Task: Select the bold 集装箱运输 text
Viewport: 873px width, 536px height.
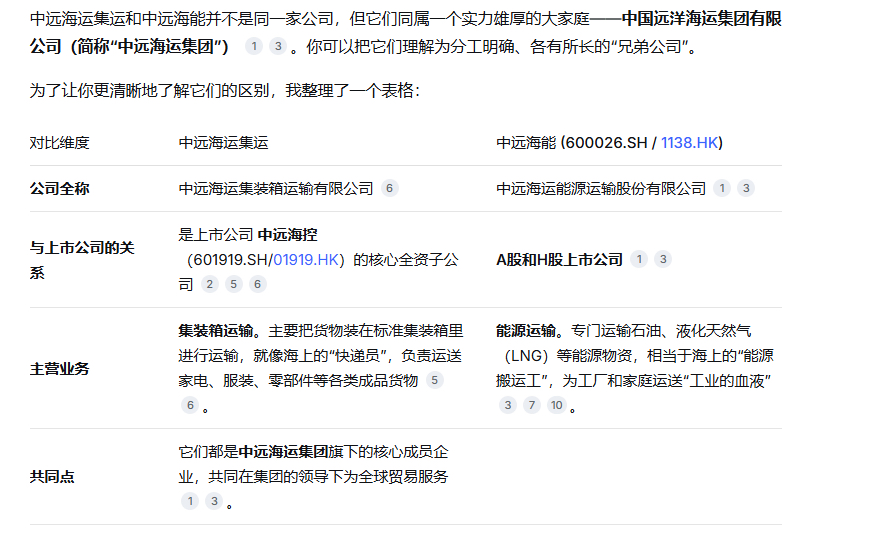Action: click(216, 331)
